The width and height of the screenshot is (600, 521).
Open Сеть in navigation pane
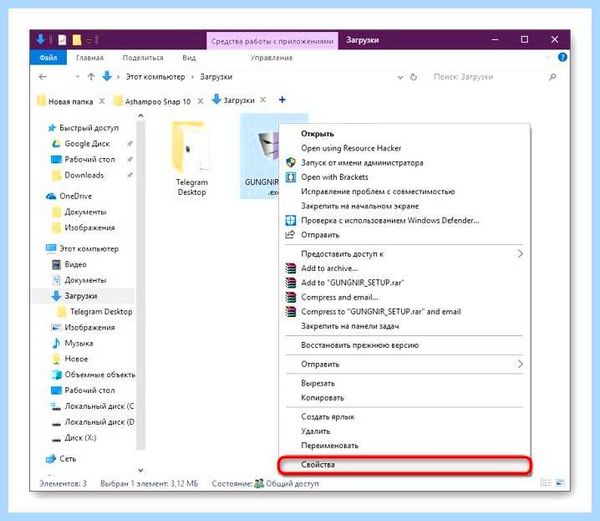pos(67,458)
